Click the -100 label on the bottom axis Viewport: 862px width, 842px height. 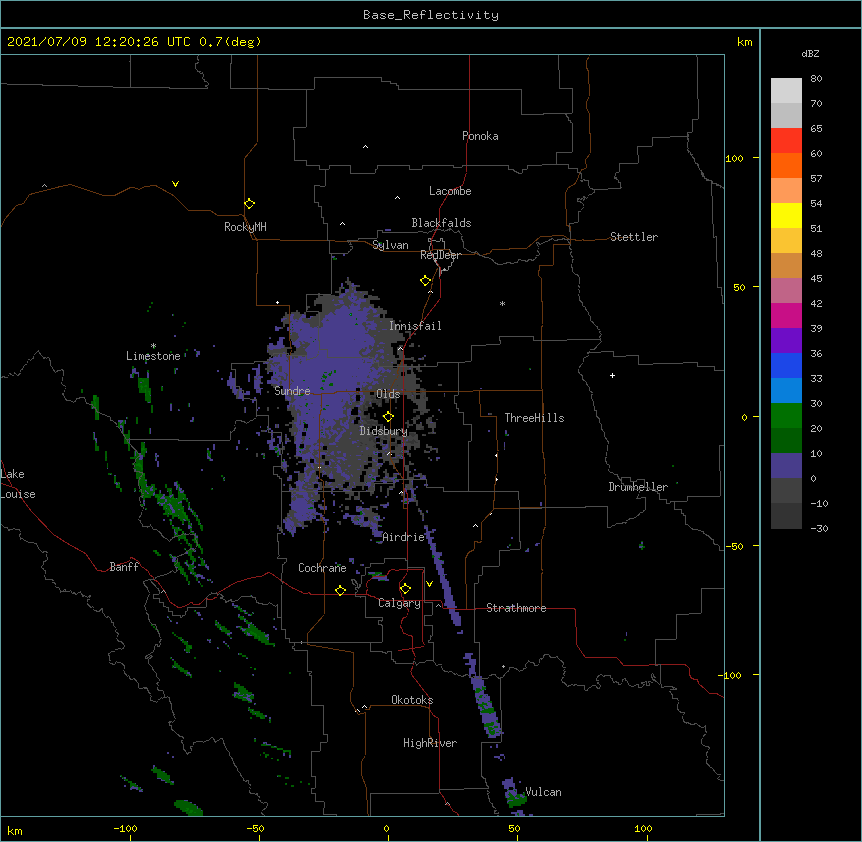point(126,828)
